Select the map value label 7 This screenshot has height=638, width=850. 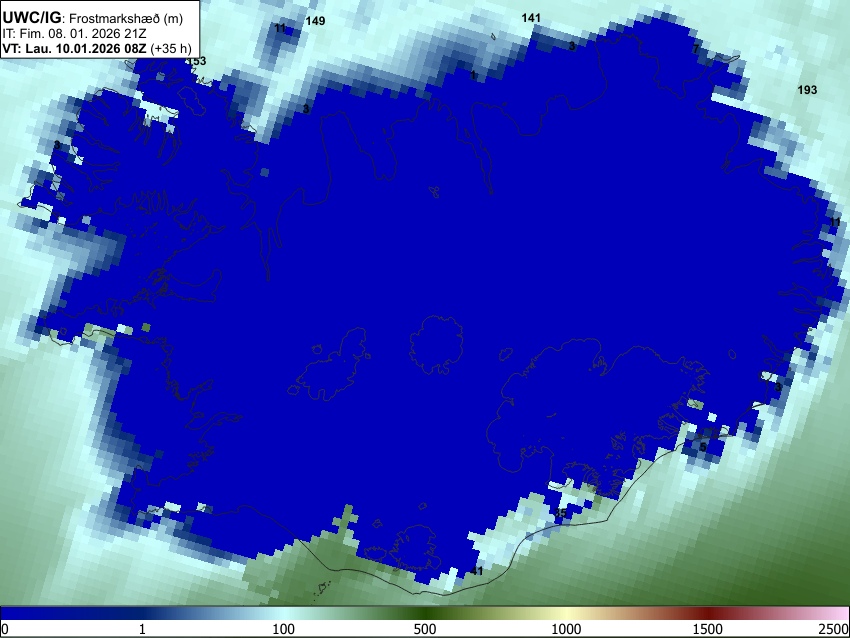(696, 49)
